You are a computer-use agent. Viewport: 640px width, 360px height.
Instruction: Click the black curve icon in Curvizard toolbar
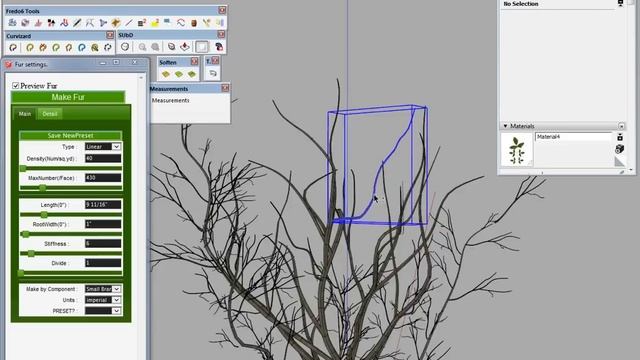pos(13,47)
